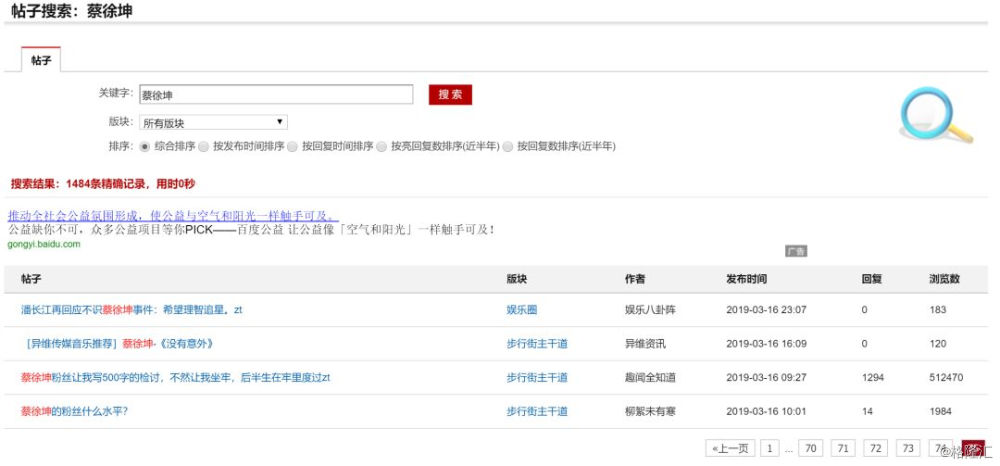The image size is (1000, 466).
Task: Select 综合排序 radio button
Action: click(x=145, y=146)
